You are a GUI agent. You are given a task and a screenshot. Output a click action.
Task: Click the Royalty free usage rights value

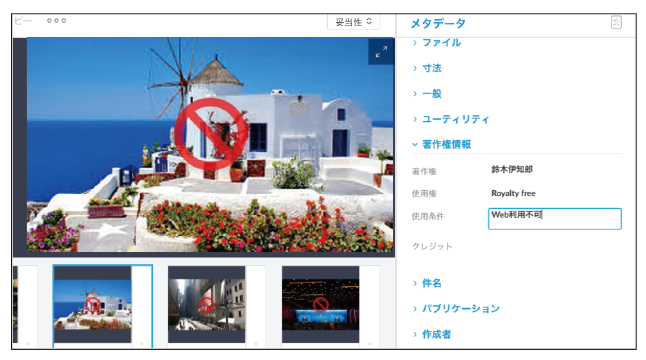click(x=513, y=193)
